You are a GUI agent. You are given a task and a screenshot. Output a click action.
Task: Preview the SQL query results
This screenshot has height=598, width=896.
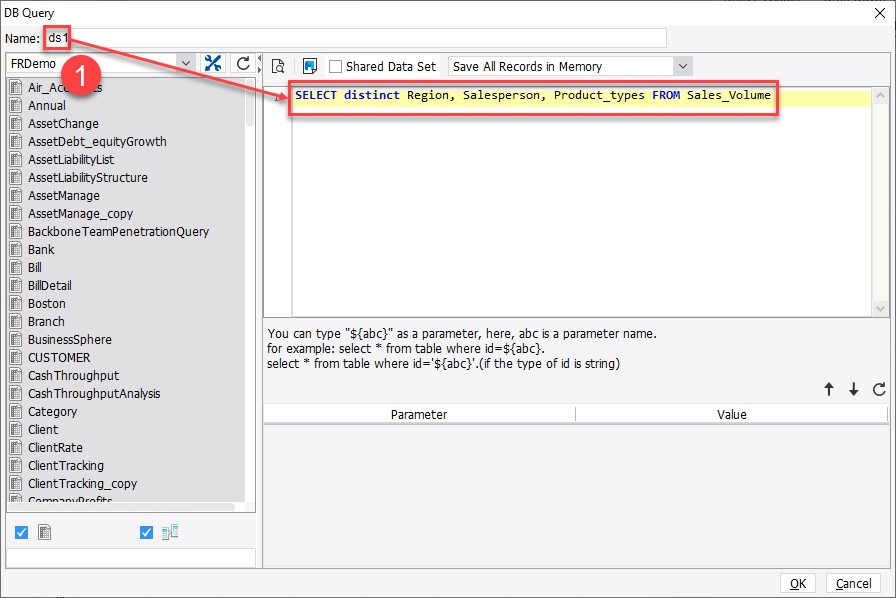(x=277, y=65)
